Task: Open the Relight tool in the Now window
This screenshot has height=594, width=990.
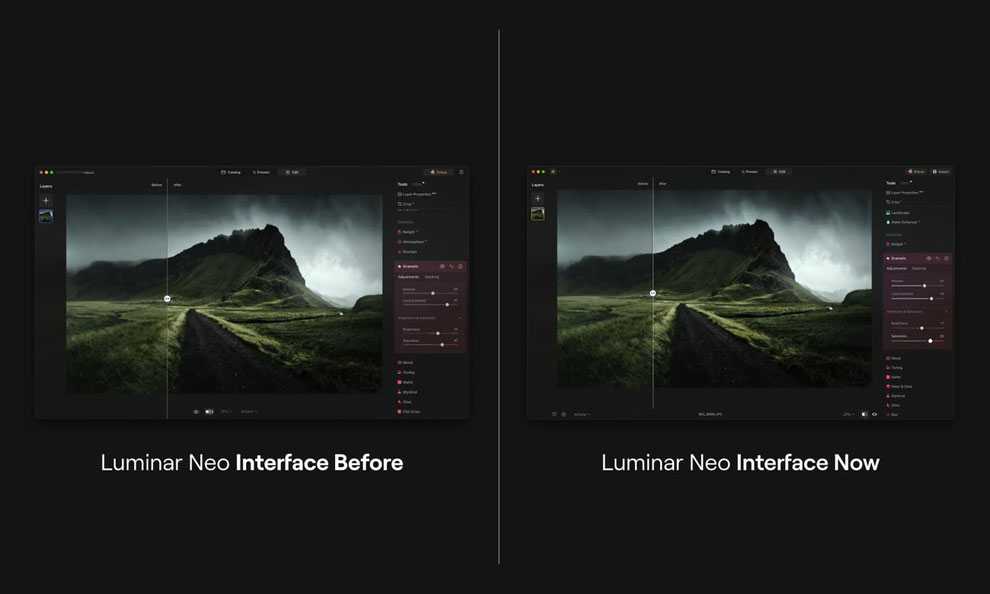Action: coord(895,244)
